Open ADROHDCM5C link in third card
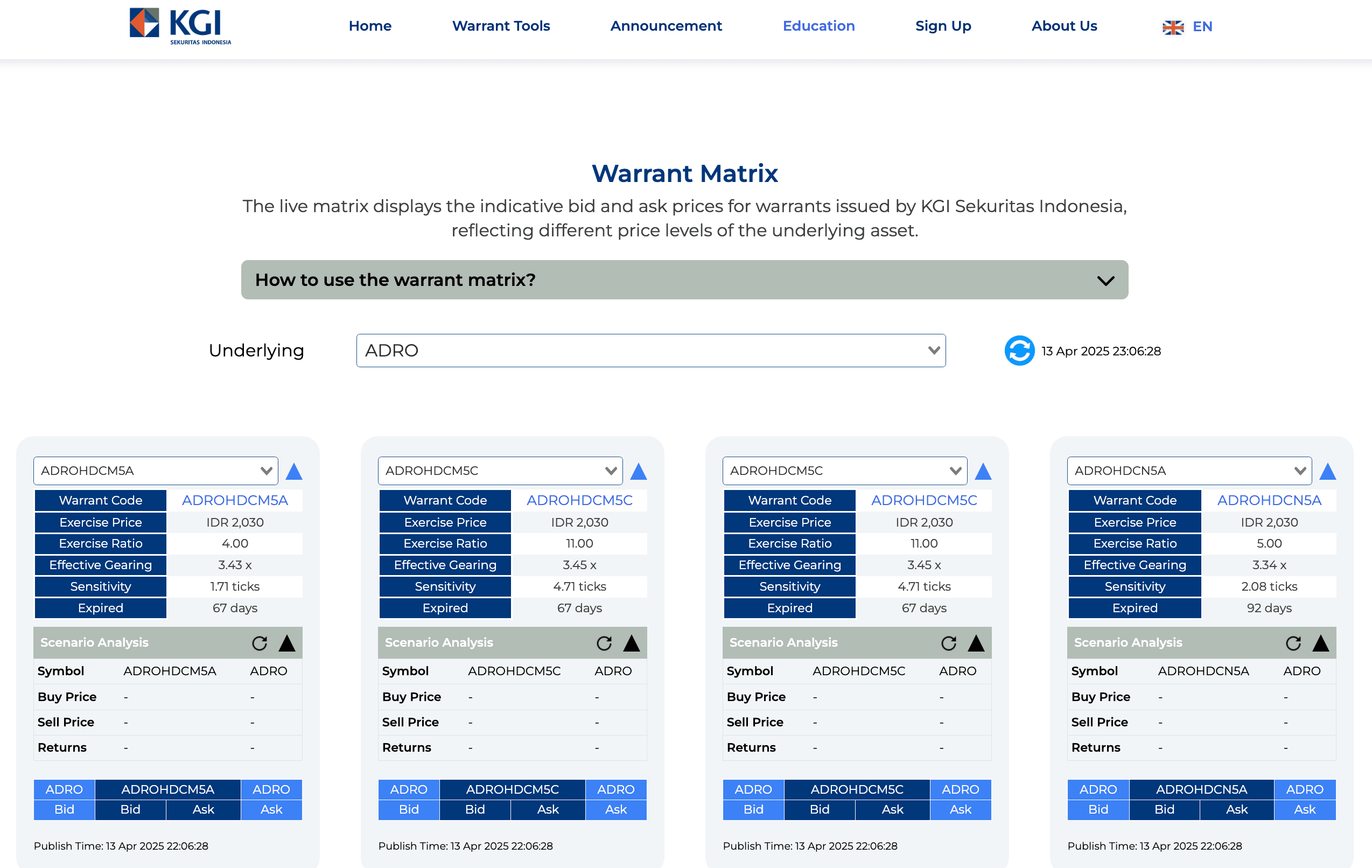 click(924, 500)
